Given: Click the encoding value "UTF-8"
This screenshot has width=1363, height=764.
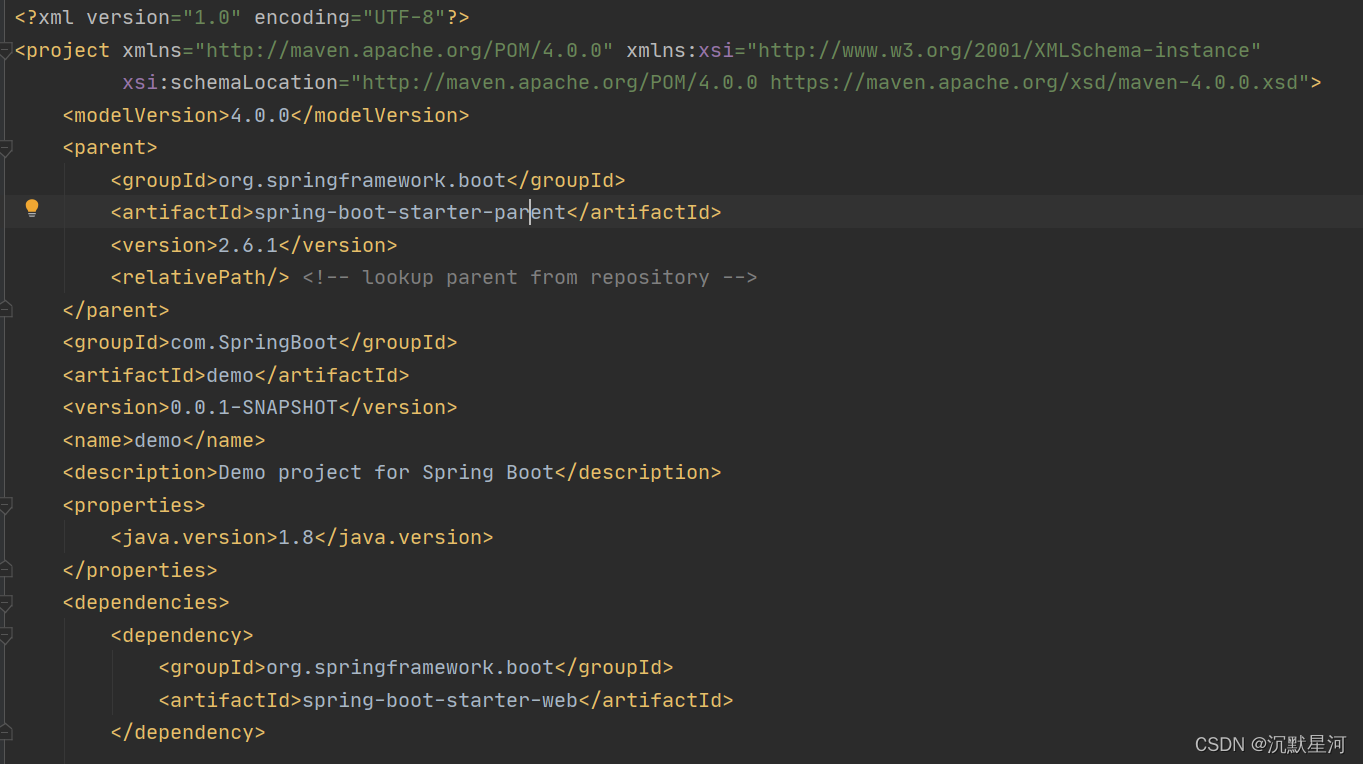Looking at the screenshot, I should pos(403,18).
